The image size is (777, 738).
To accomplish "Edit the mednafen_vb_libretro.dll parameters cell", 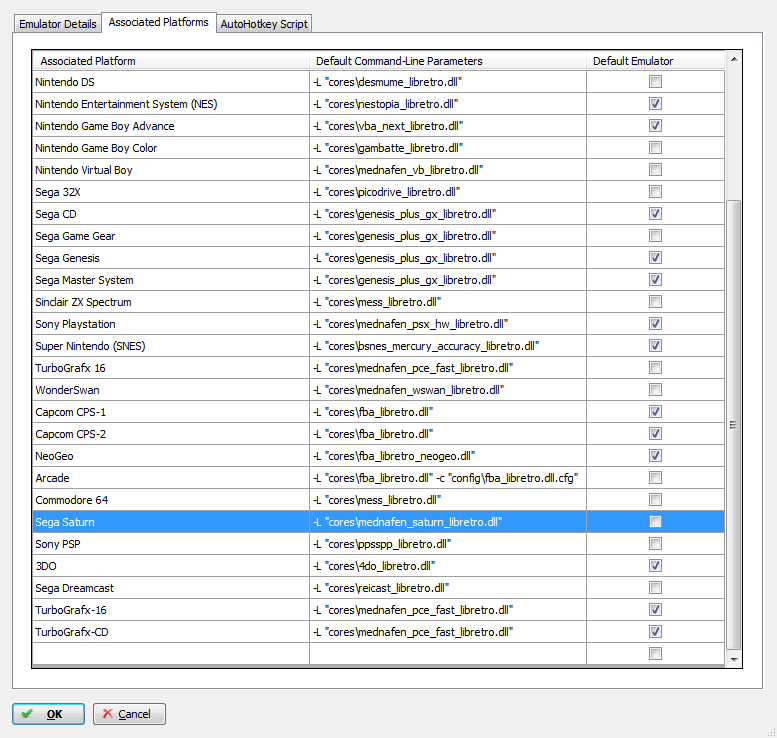I will point(448,170).
